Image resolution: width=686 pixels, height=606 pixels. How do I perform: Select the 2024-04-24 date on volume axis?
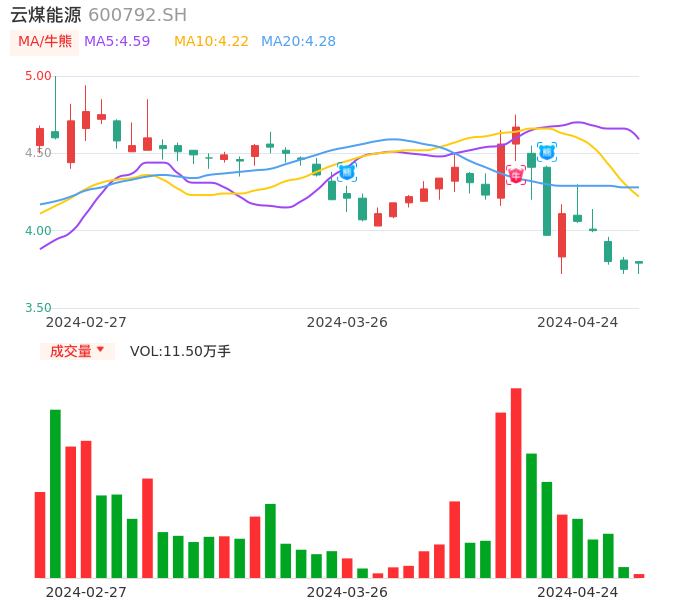[x=578, y=591]
